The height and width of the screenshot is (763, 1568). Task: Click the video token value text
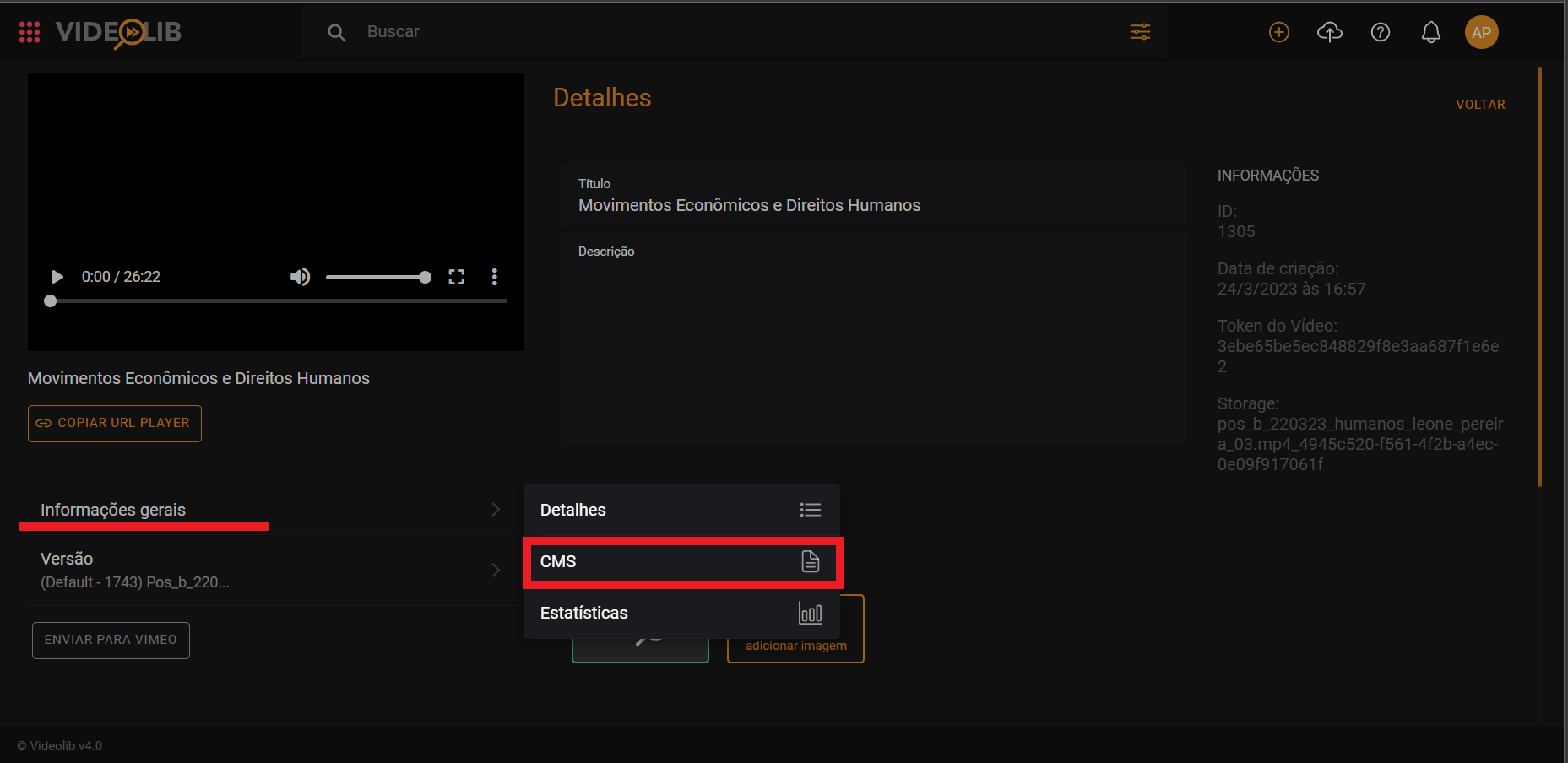(x=1358, y=356)
